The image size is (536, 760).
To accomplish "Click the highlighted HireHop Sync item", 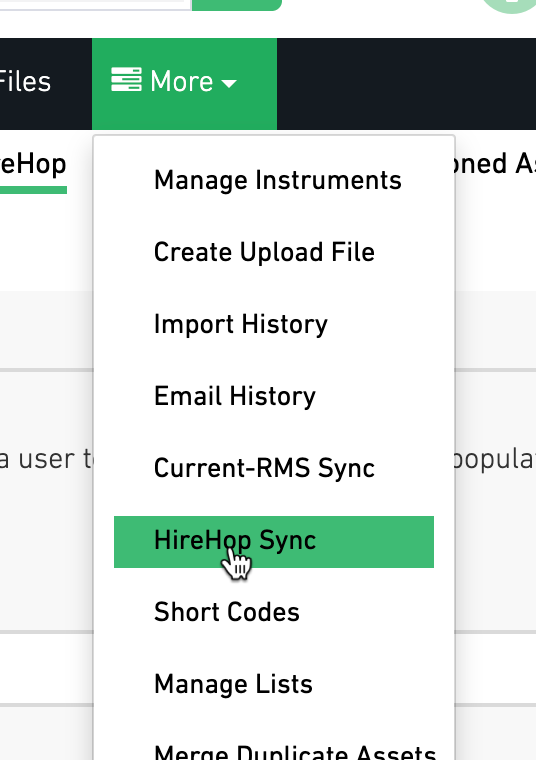I will 274,541.
